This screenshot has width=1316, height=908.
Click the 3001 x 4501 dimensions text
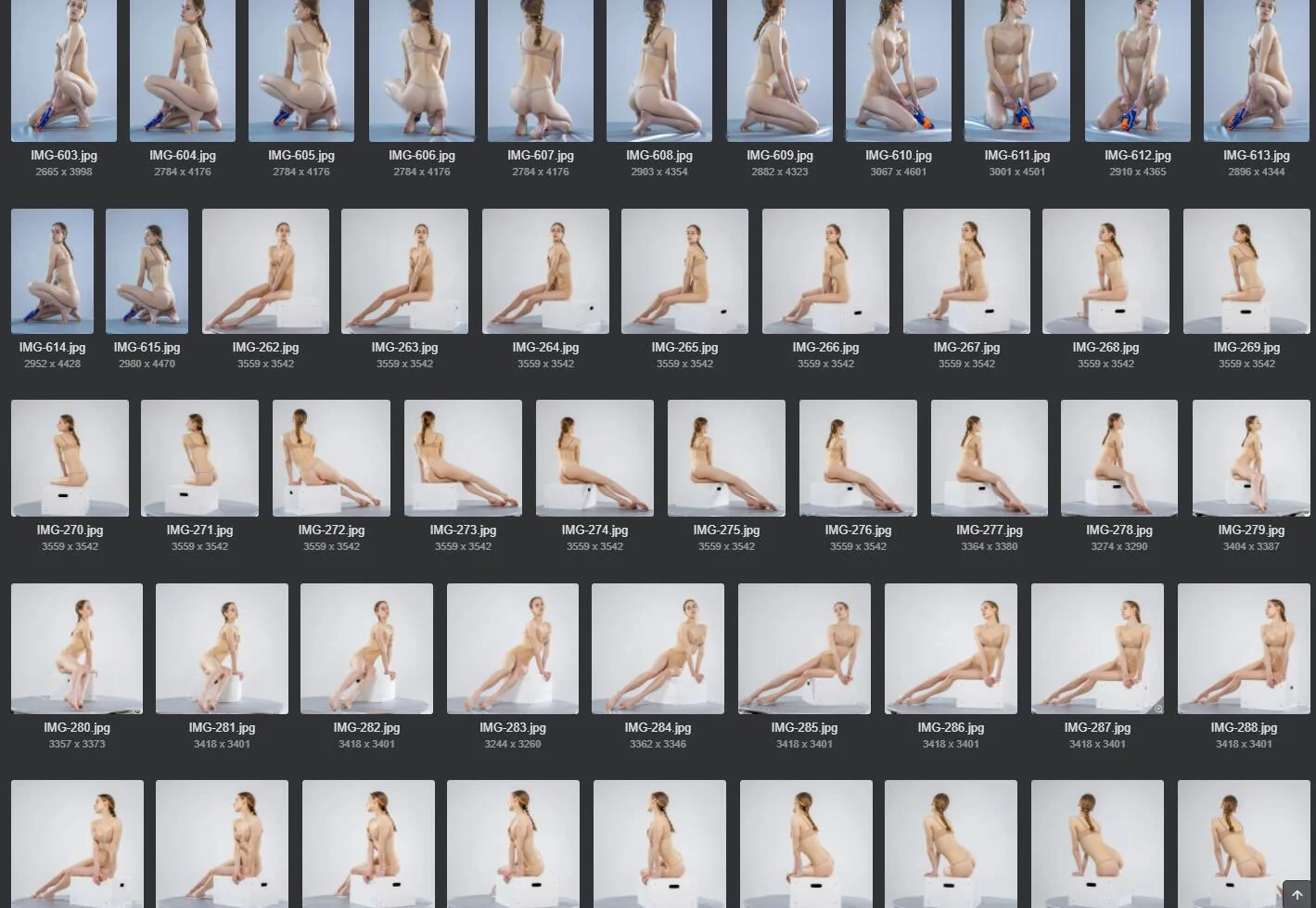[1017, 172]
